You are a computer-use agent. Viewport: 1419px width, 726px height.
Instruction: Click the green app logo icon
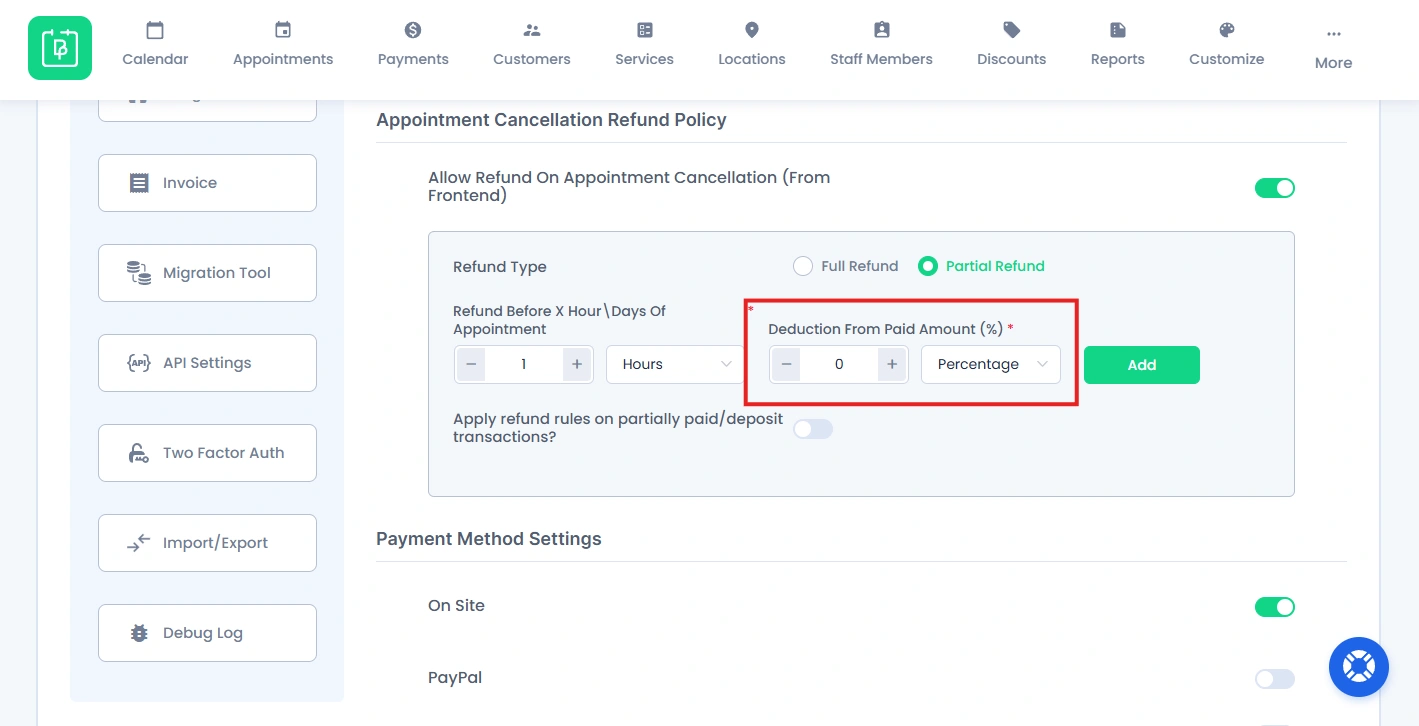coord(60,48)
